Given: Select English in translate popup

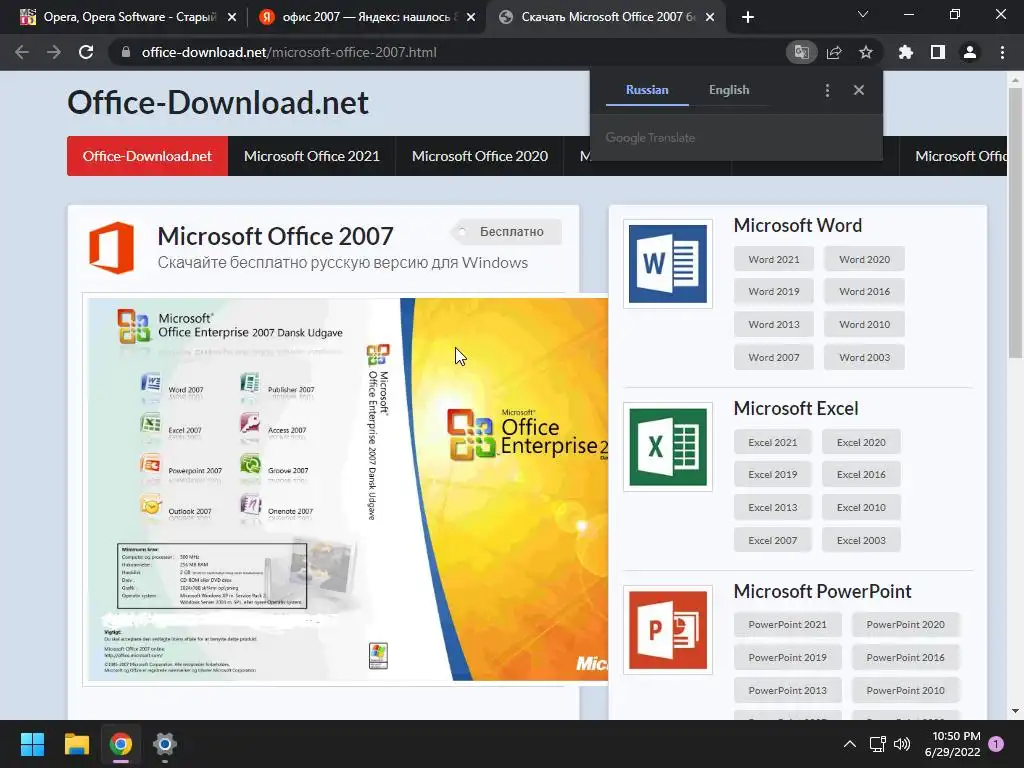Looking at the screenshot, I should tap(729, 90).
